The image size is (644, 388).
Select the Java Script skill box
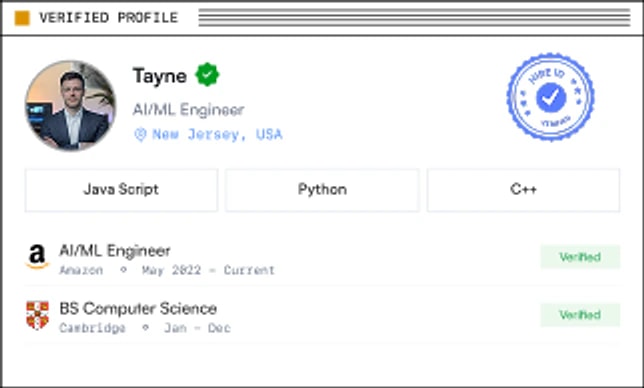click(x=122, y=190)
